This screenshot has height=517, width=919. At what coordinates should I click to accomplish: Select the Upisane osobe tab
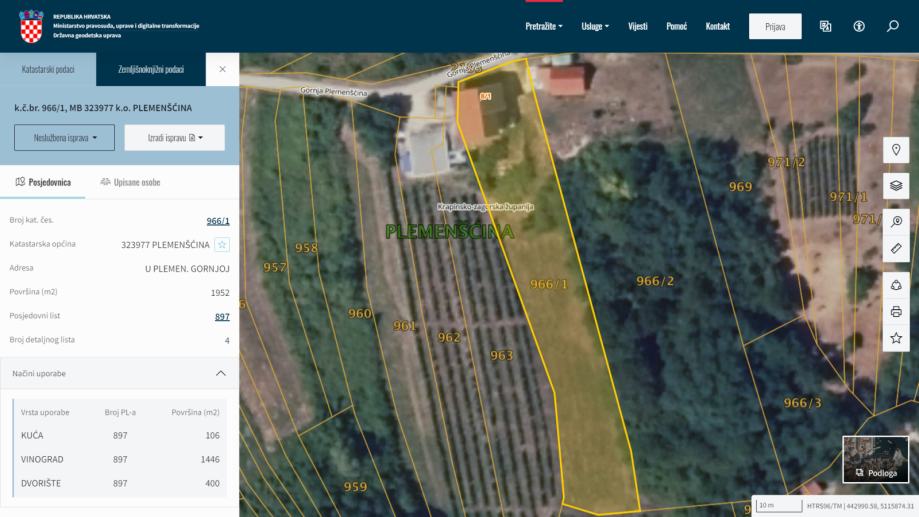[x=130, y=182]
